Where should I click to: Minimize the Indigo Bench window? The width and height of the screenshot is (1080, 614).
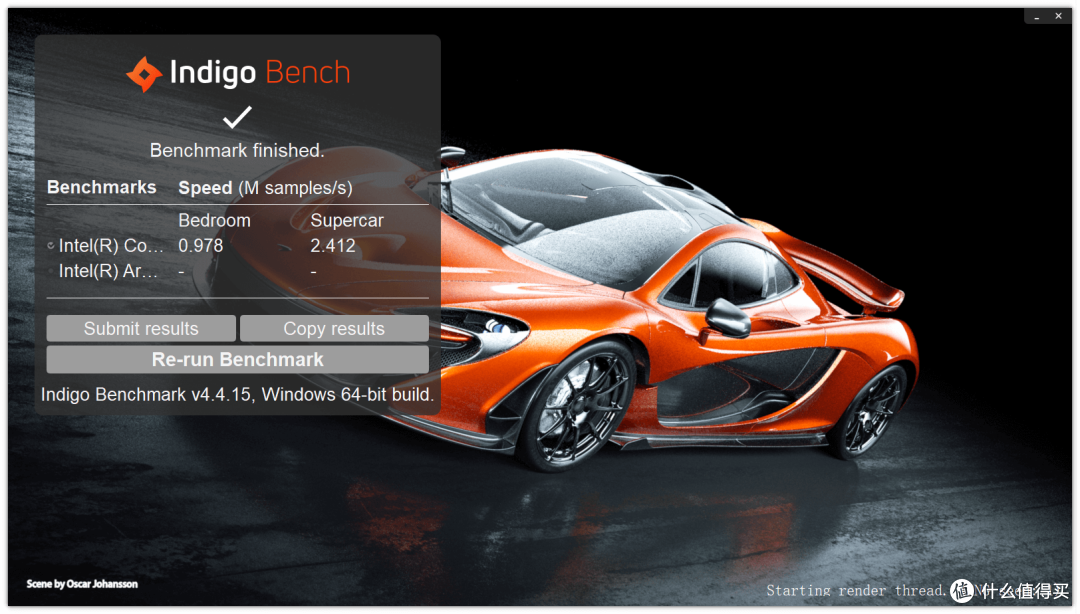click(1037, 17)
